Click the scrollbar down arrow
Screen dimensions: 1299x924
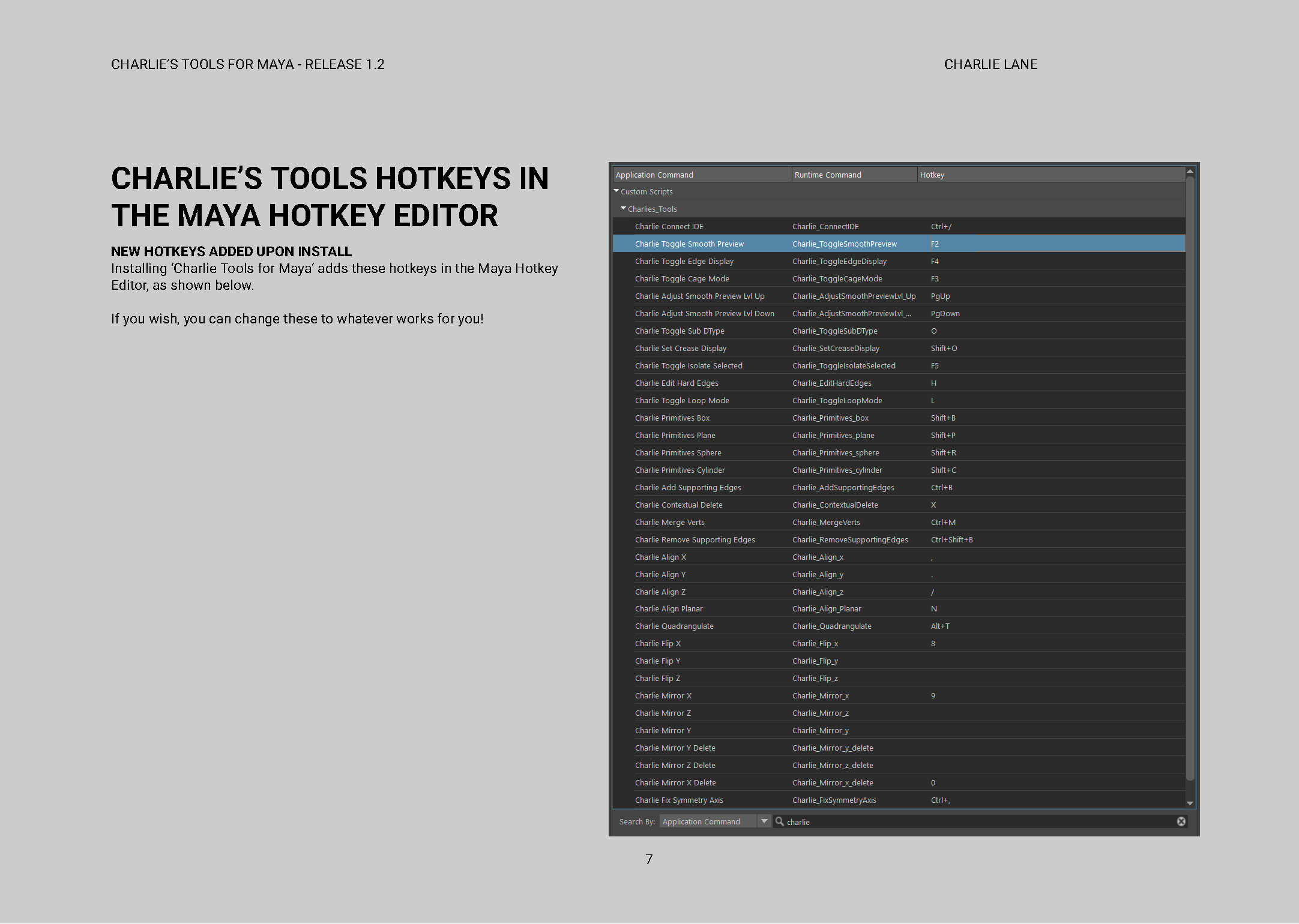click(x=1190, y=803)
